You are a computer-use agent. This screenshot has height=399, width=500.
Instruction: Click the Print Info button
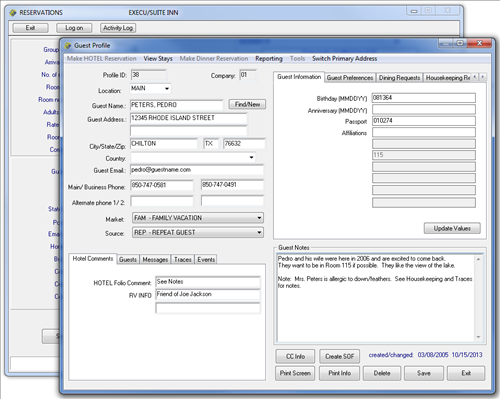click(339, 373)
